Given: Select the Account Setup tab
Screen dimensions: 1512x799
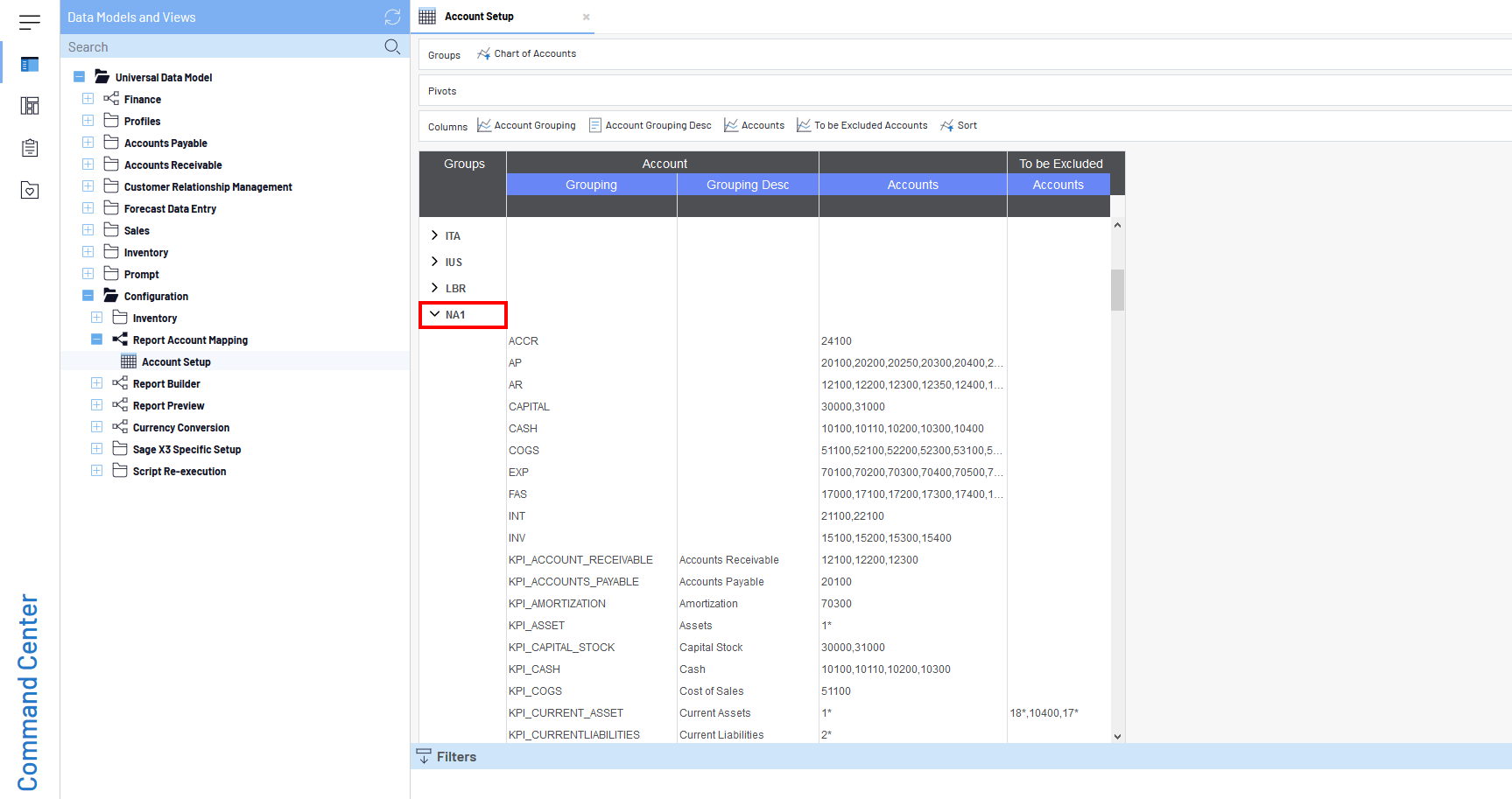Looking at the screenshot, I should 479,17.
